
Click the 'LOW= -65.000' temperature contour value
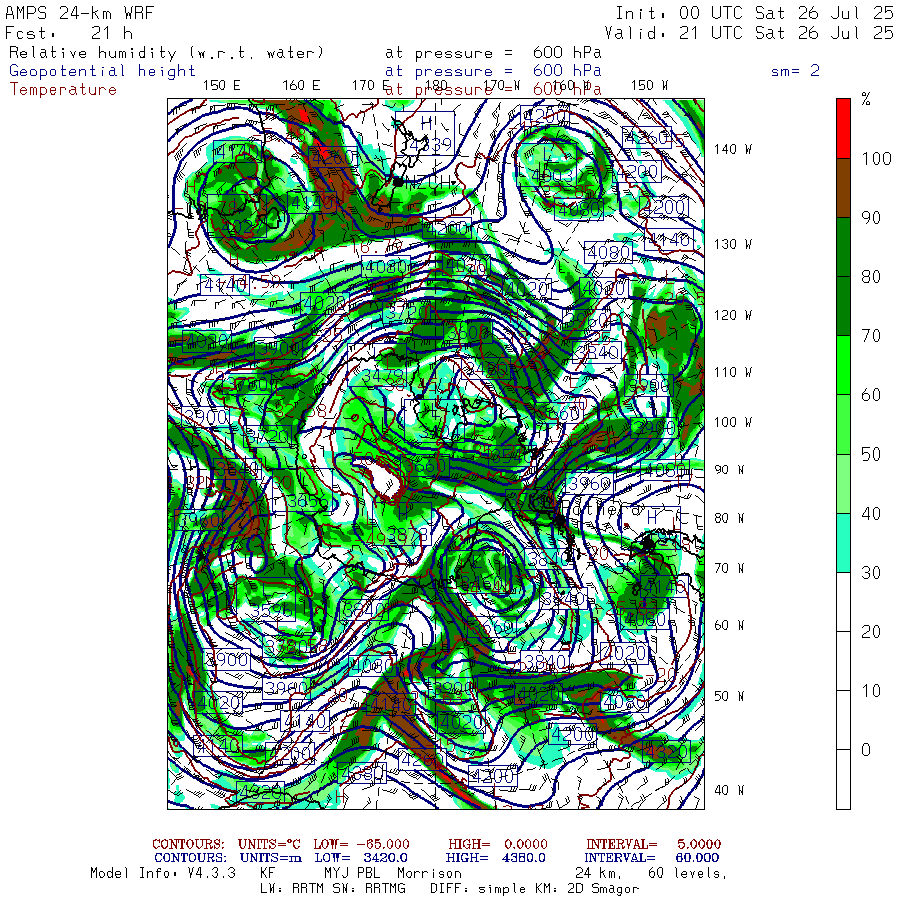point(362,844)
